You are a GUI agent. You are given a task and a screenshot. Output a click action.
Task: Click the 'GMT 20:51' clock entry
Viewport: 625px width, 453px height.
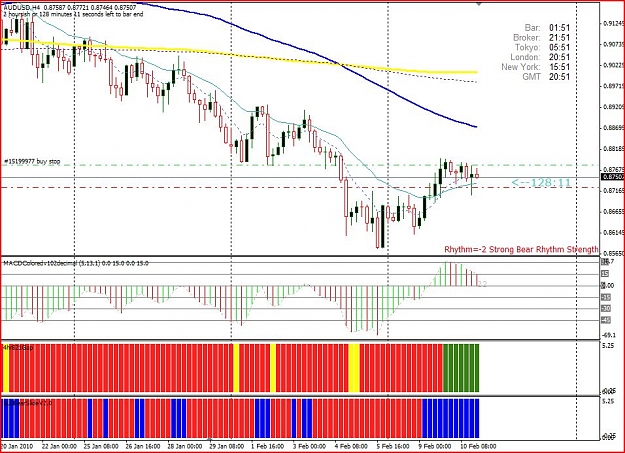(546, 77)
